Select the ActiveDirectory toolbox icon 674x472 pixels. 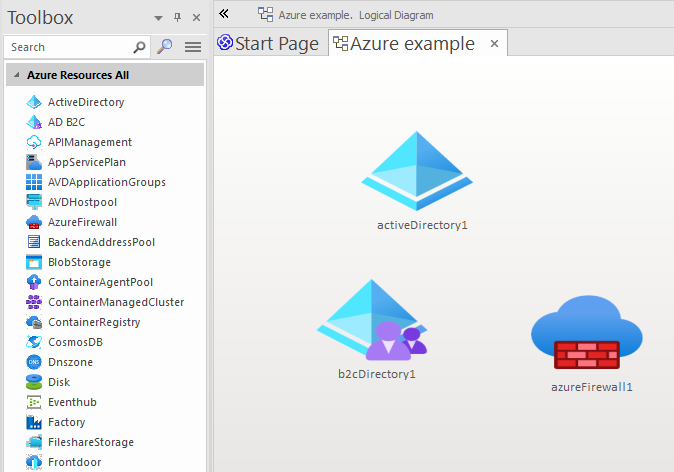click(34, 102)
